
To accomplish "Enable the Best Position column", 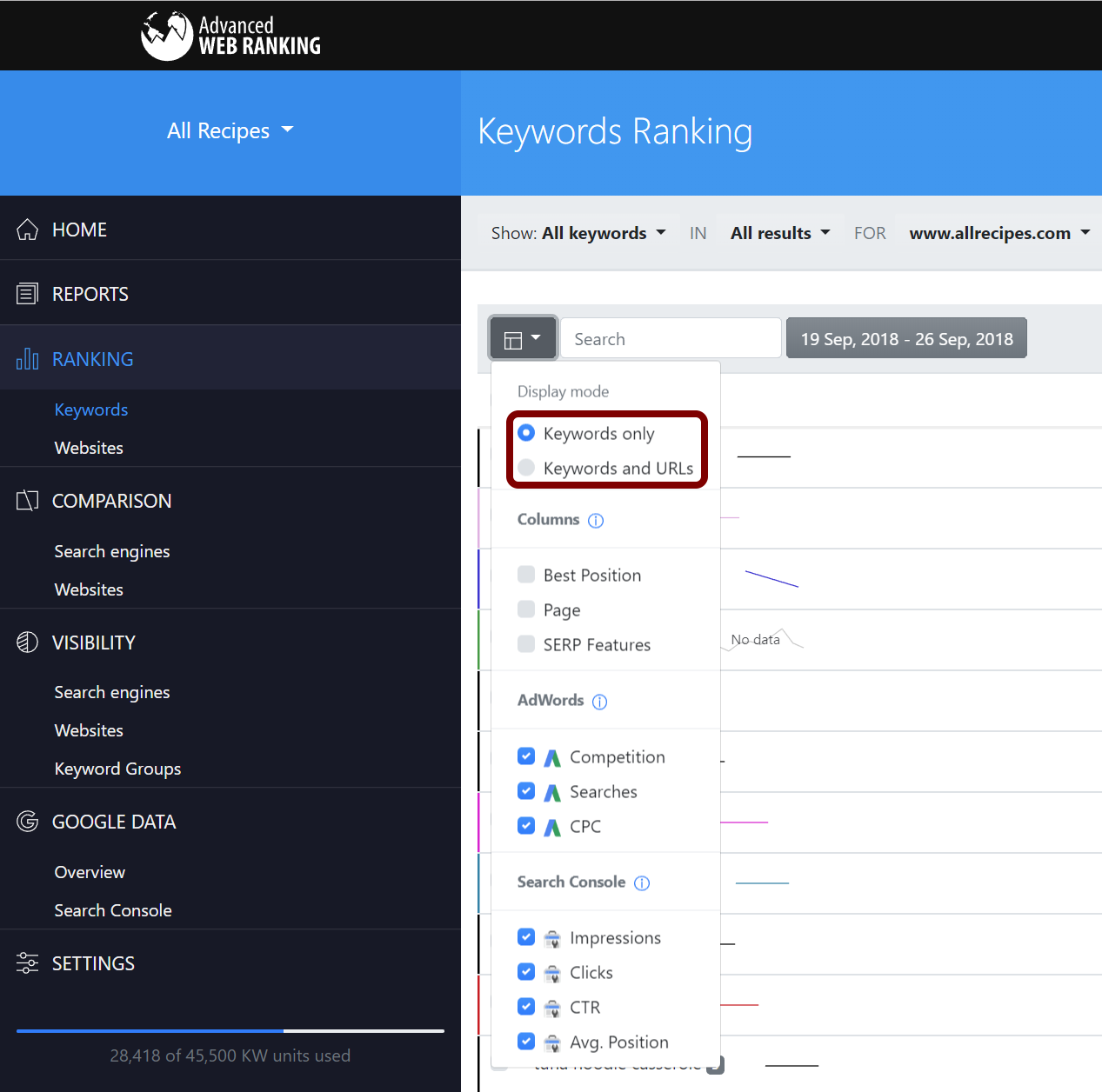I will pos(526,574).
